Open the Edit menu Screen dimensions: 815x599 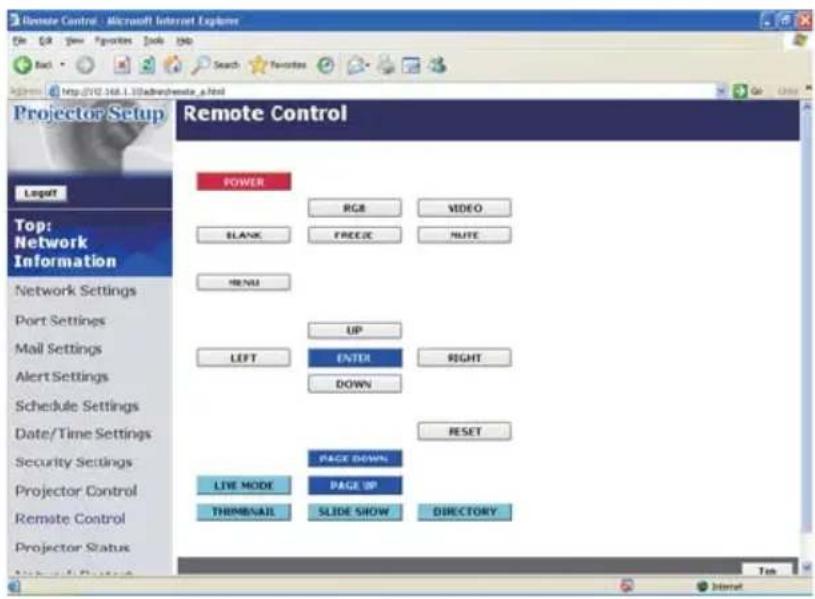point(46,40)
